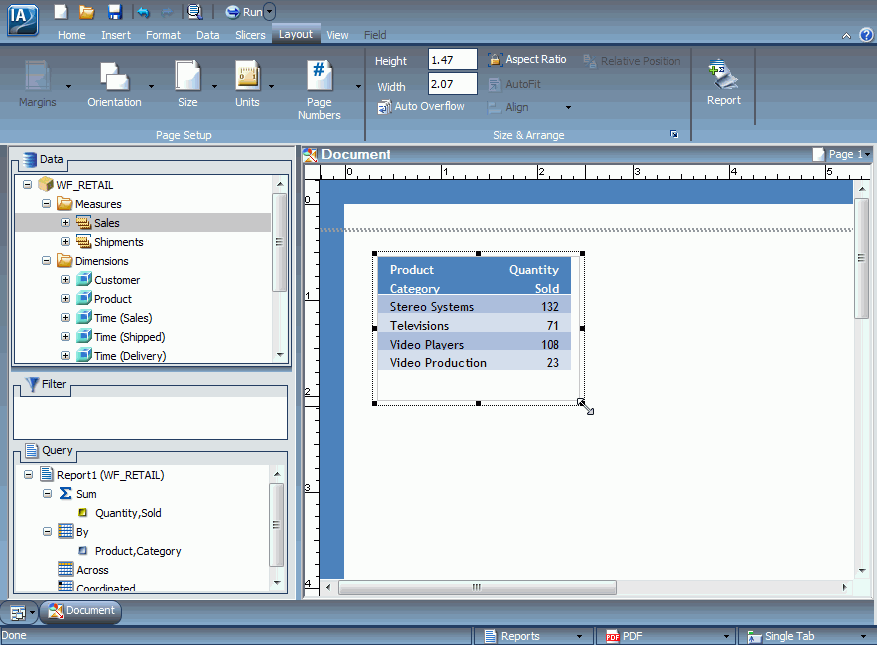Image resolution: width=877 pixels, height=645 pixels.
Task: Click the document horizontal scrollbar thumb
Action: click(477, 587)
